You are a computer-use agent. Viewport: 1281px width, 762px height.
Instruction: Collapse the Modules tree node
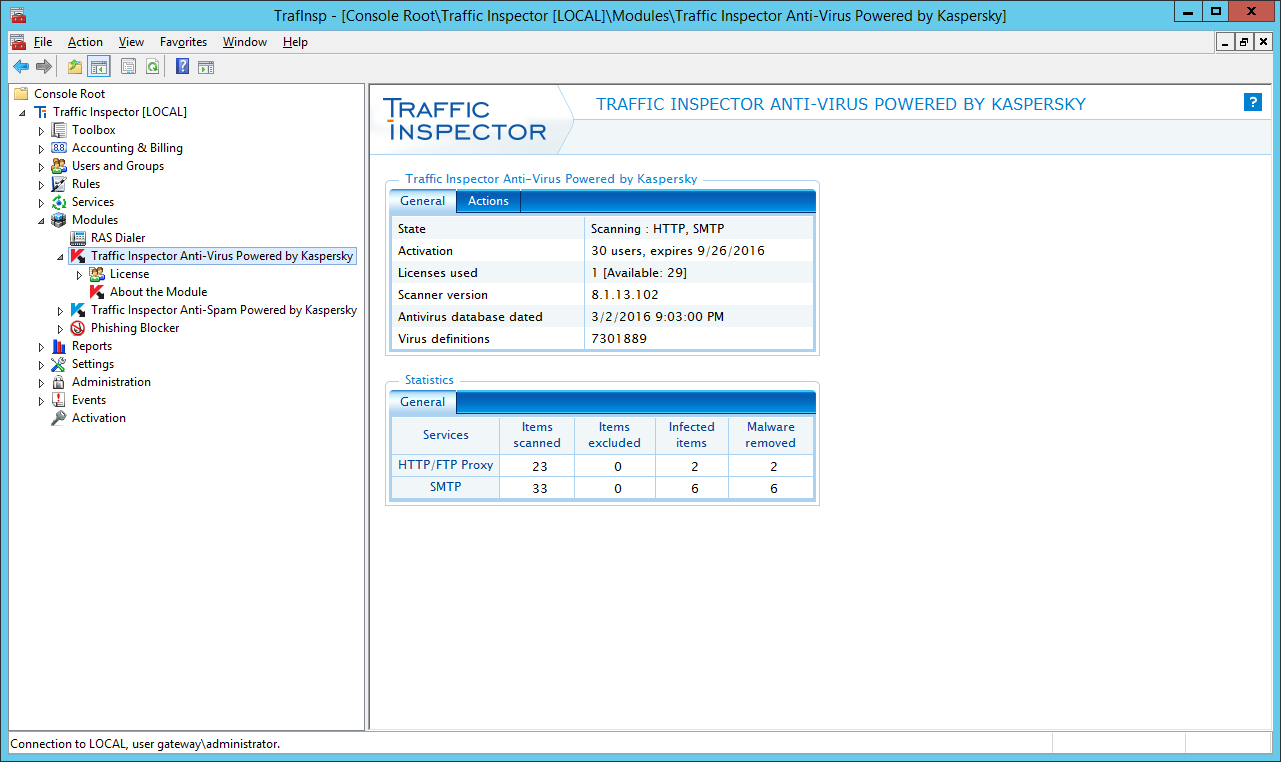(42, 221)
